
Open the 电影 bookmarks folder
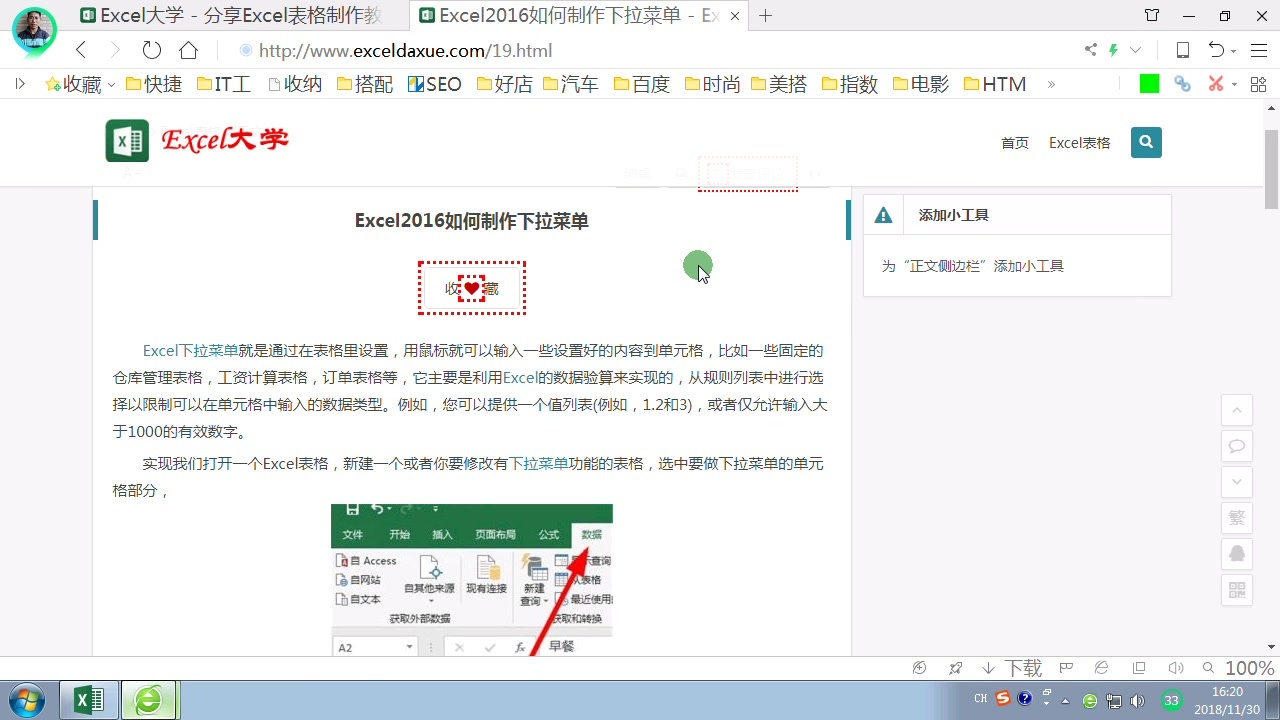click(921, 85)
